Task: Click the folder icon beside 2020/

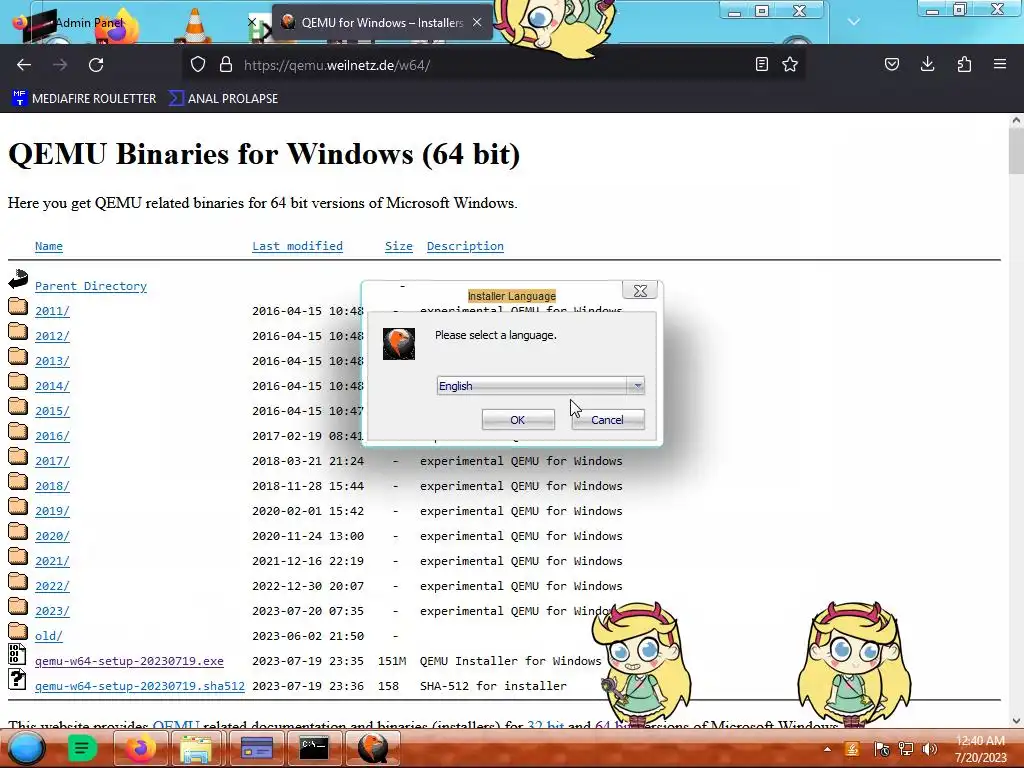Action: [x=18, y=531]
